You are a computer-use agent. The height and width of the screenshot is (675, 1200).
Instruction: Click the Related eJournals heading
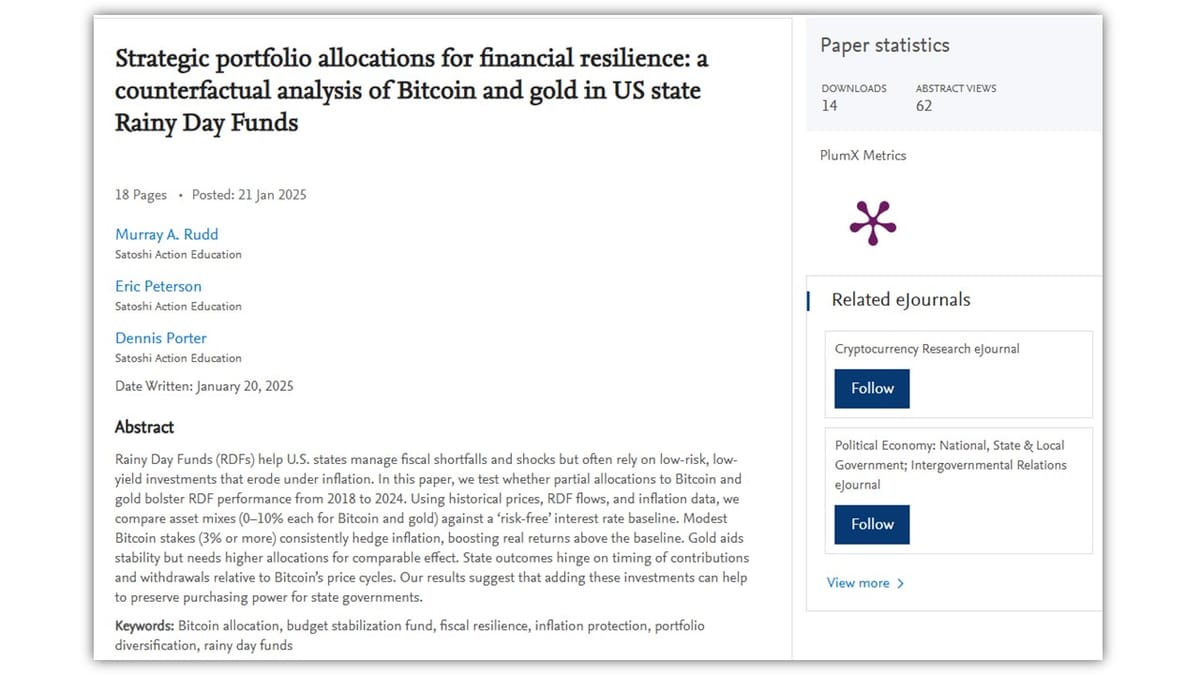(x=901, y=300)
